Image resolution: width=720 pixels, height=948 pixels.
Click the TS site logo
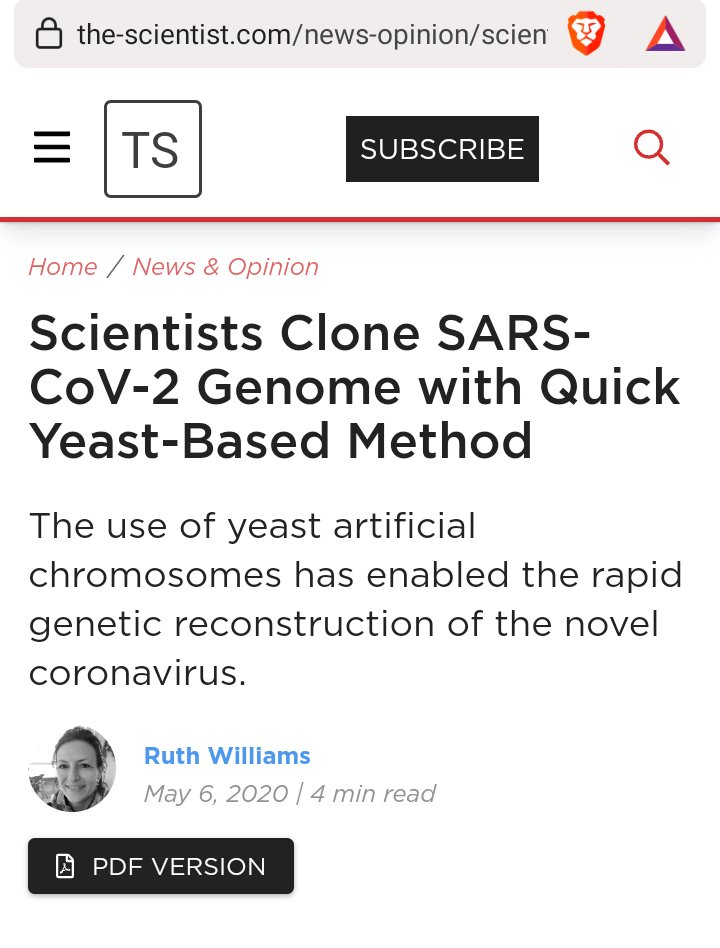152,149
